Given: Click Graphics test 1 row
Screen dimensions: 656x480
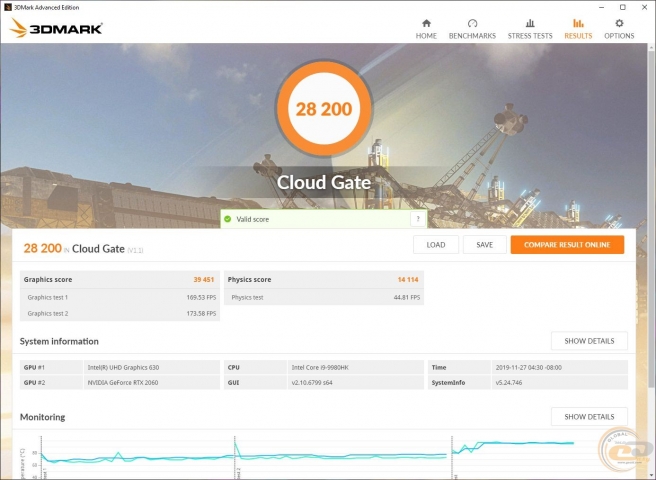Looking at the screenshot, I should tap(120, 298).
